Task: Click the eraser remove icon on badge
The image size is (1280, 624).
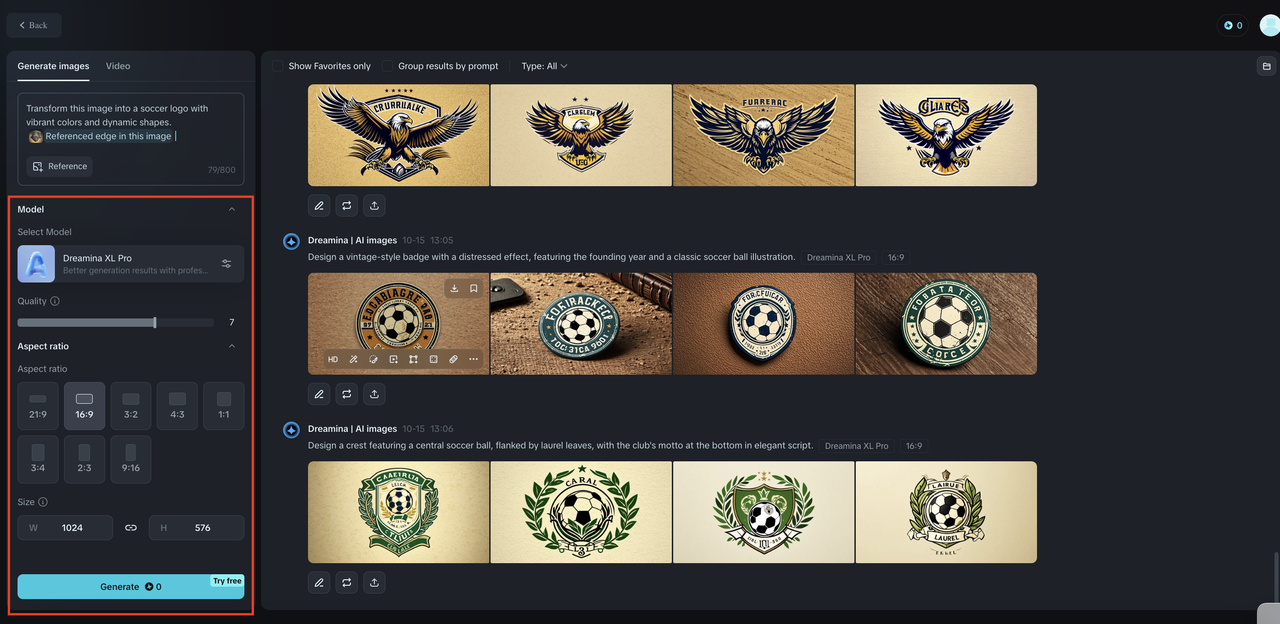Action: click(453, 359)
